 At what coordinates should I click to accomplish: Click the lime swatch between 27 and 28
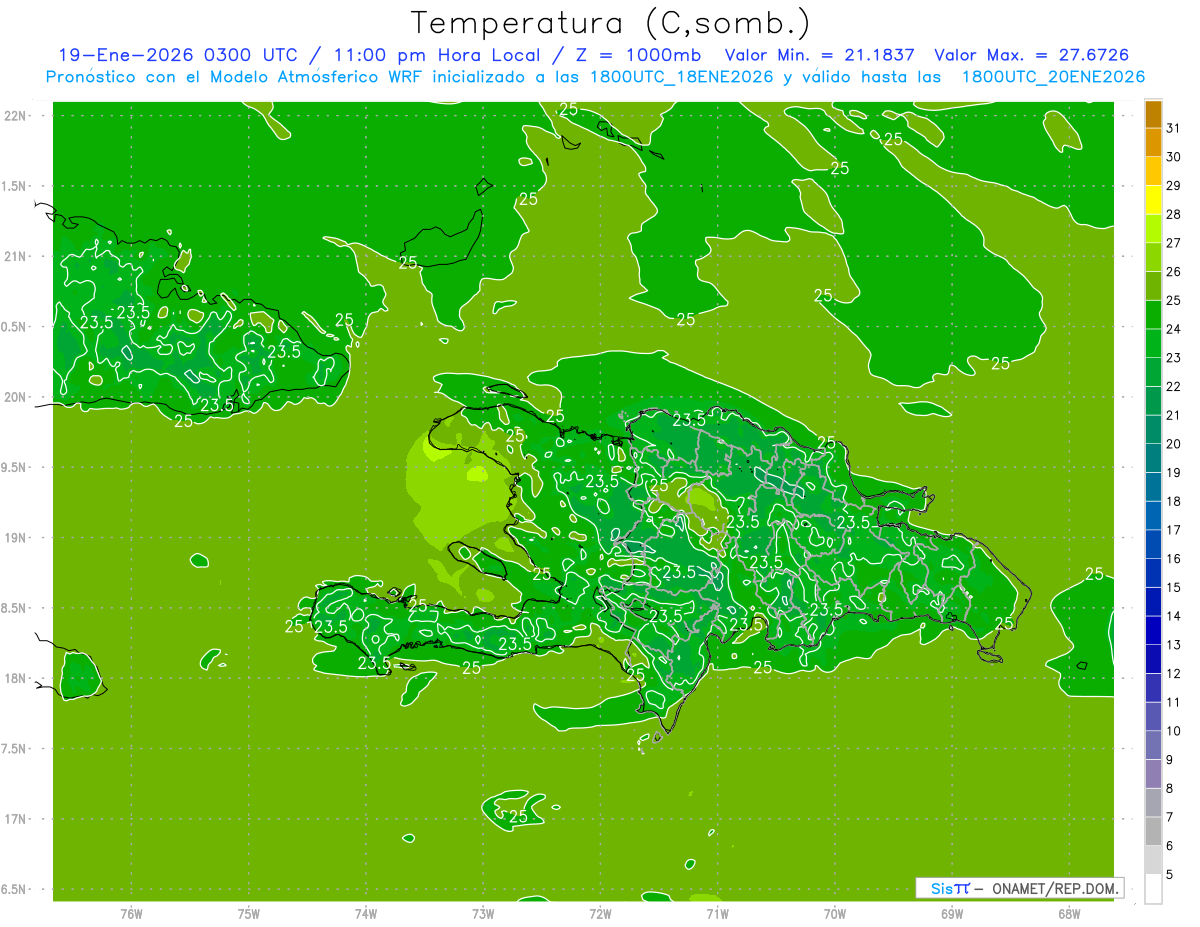pos(1154,229)
